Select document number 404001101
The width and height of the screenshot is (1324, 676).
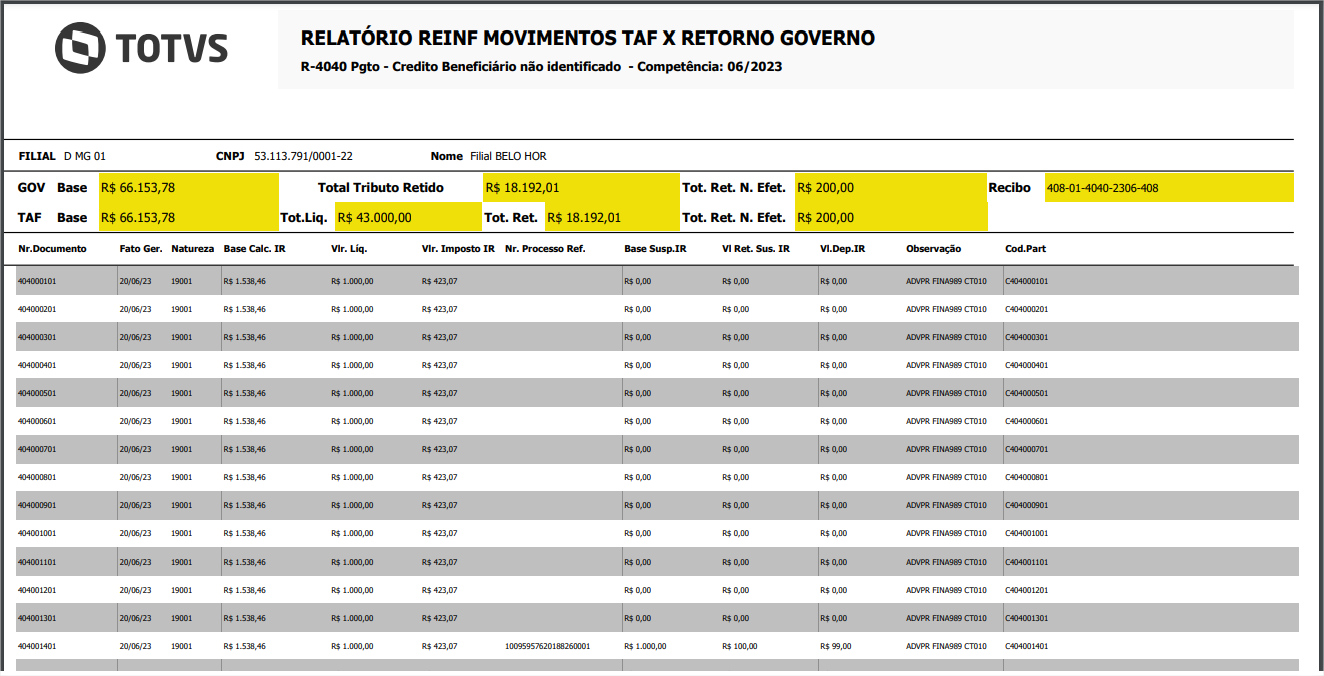tap(37, 563)
